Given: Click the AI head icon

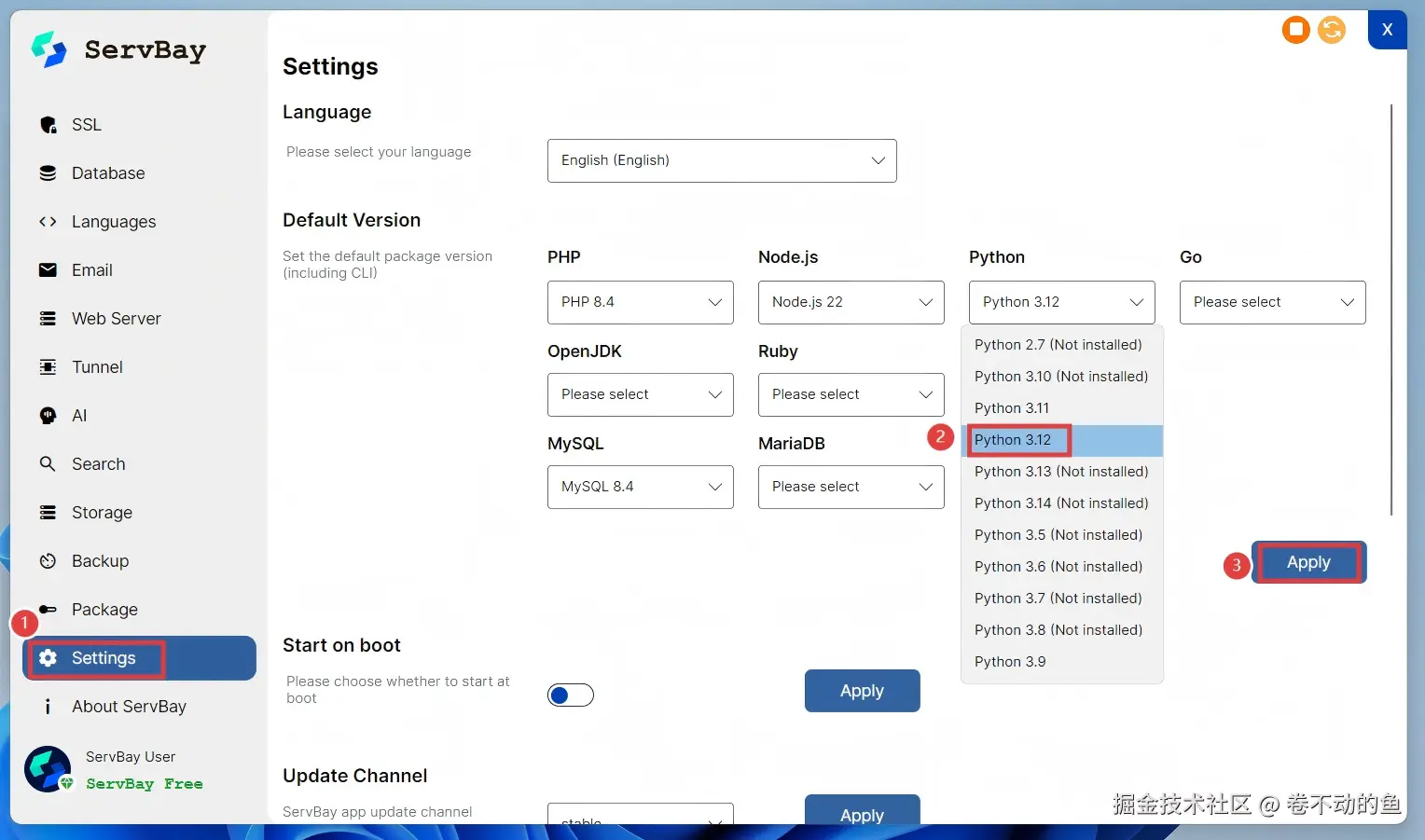Looking at the screenshot, I should [48, 416].
